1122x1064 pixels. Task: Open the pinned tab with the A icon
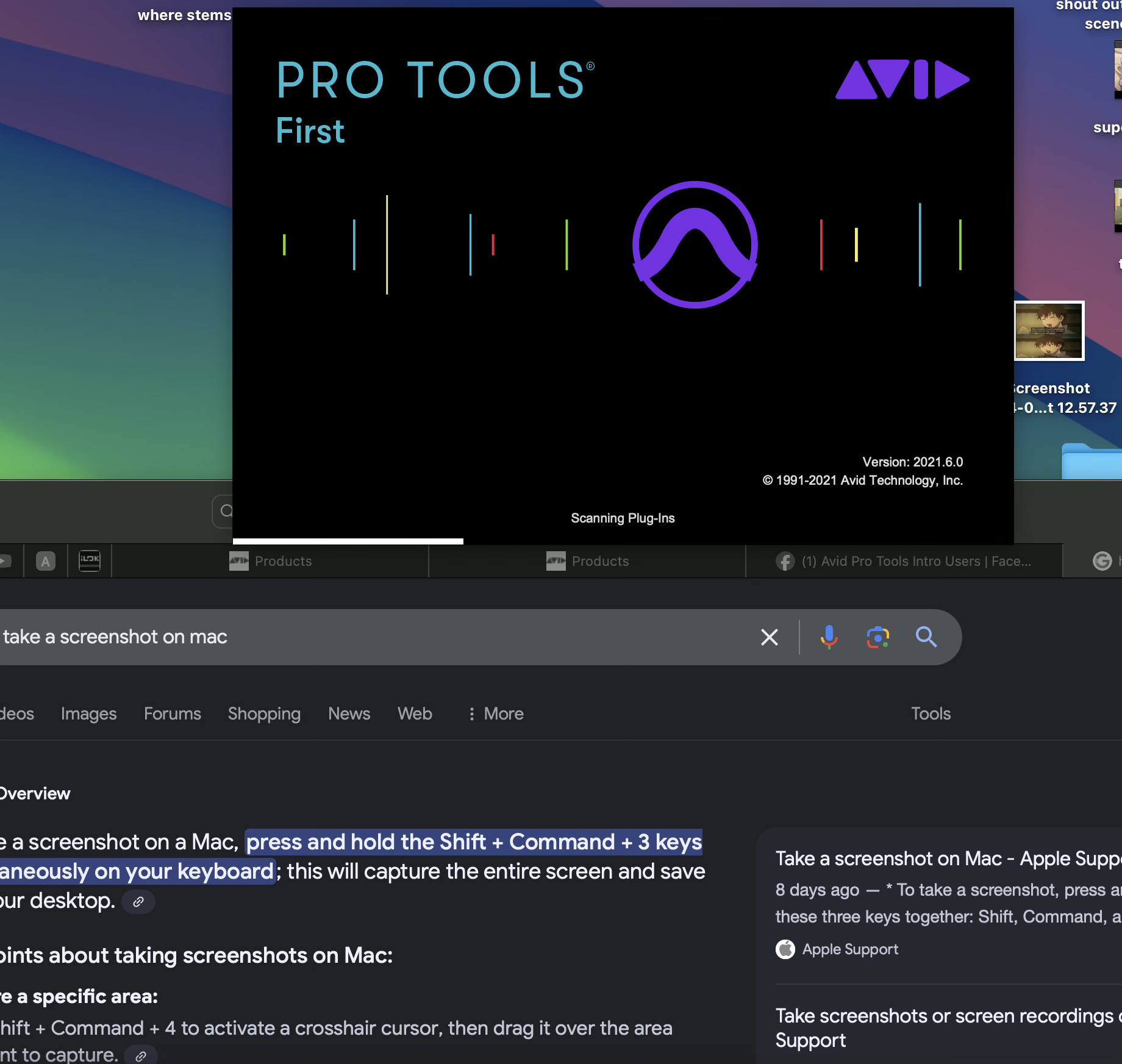(x=46, y=561)
